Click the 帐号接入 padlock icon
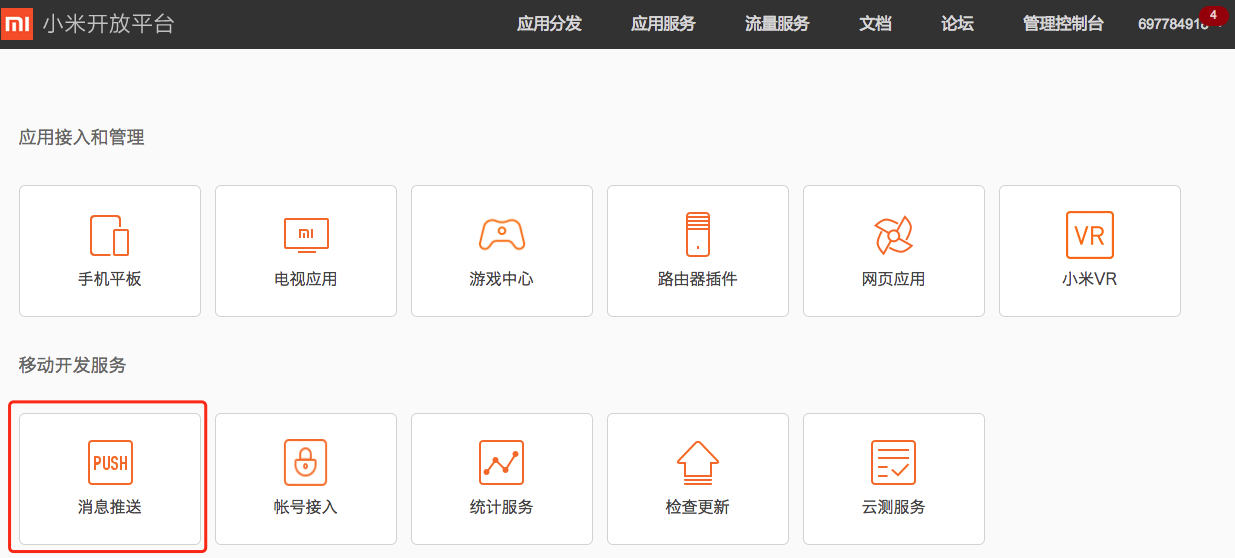 click(x=306, y=462)
